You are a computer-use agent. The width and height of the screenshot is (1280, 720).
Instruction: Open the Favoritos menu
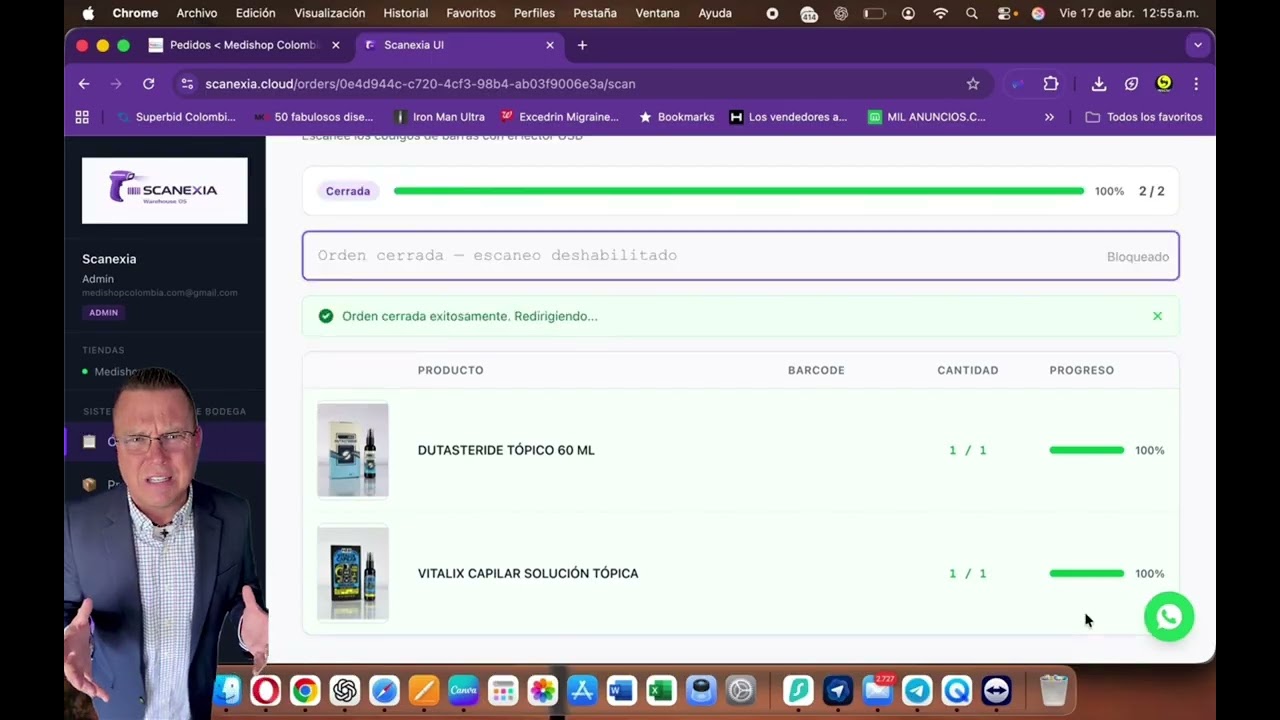pos(471,13)
